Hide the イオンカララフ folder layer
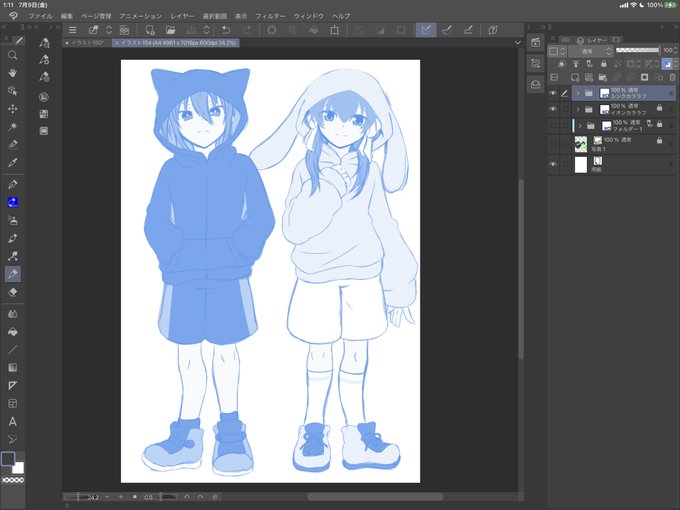Viewport: 680px width, 510px height. 552,109
